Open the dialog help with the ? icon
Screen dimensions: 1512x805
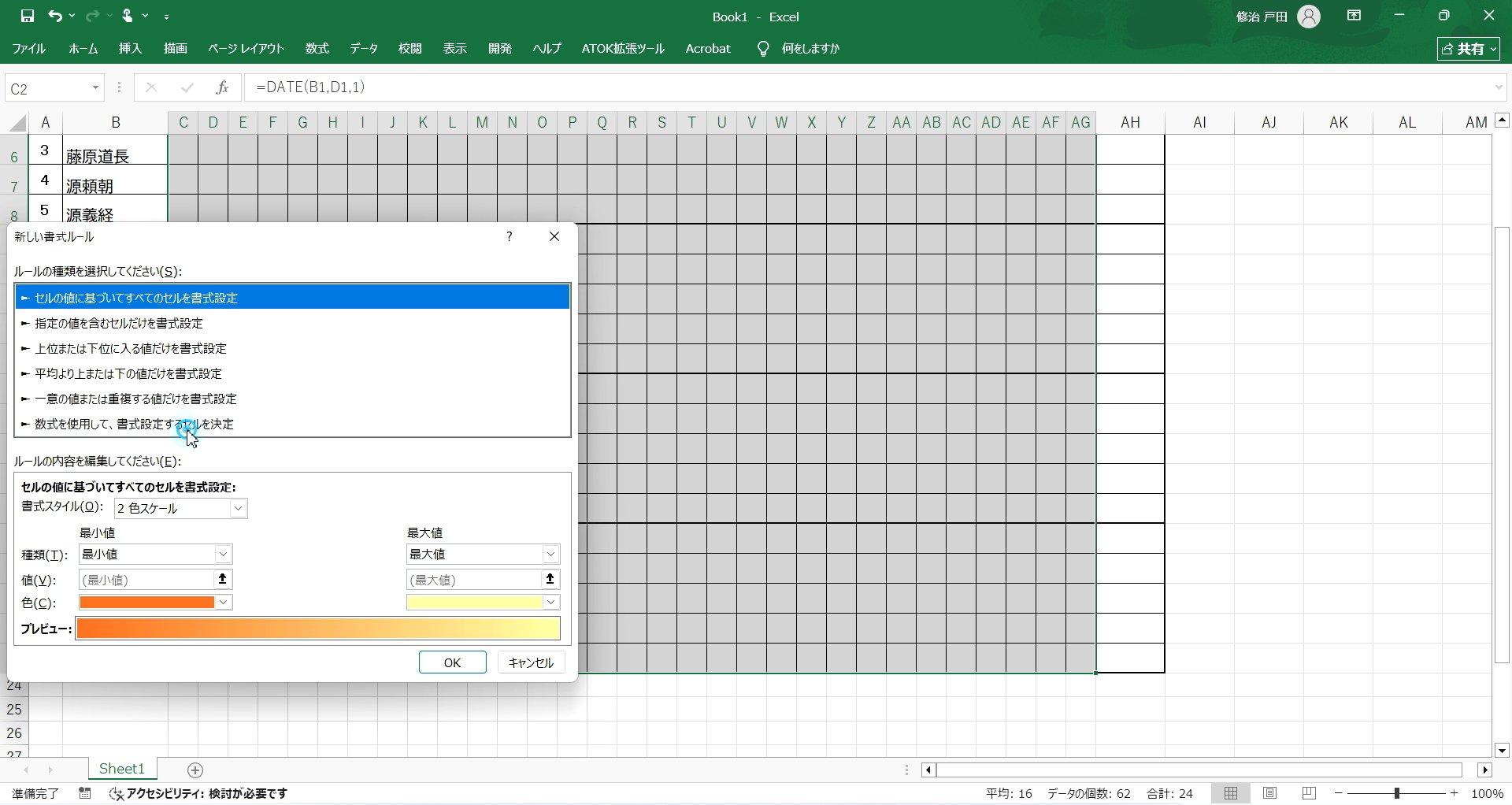tap(509, 236)
